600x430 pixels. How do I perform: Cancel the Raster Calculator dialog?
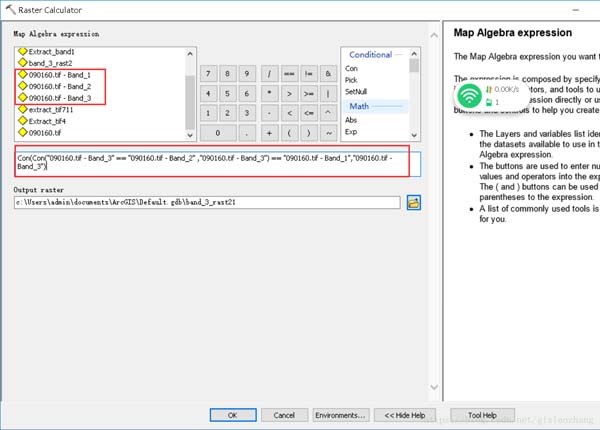pos(284,415)
